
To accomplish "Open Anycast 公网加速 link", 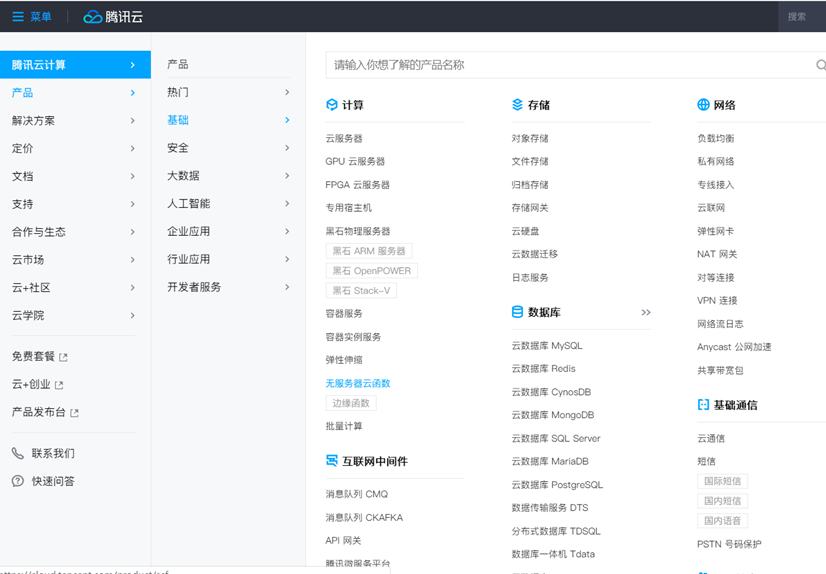I will point(734,347).
